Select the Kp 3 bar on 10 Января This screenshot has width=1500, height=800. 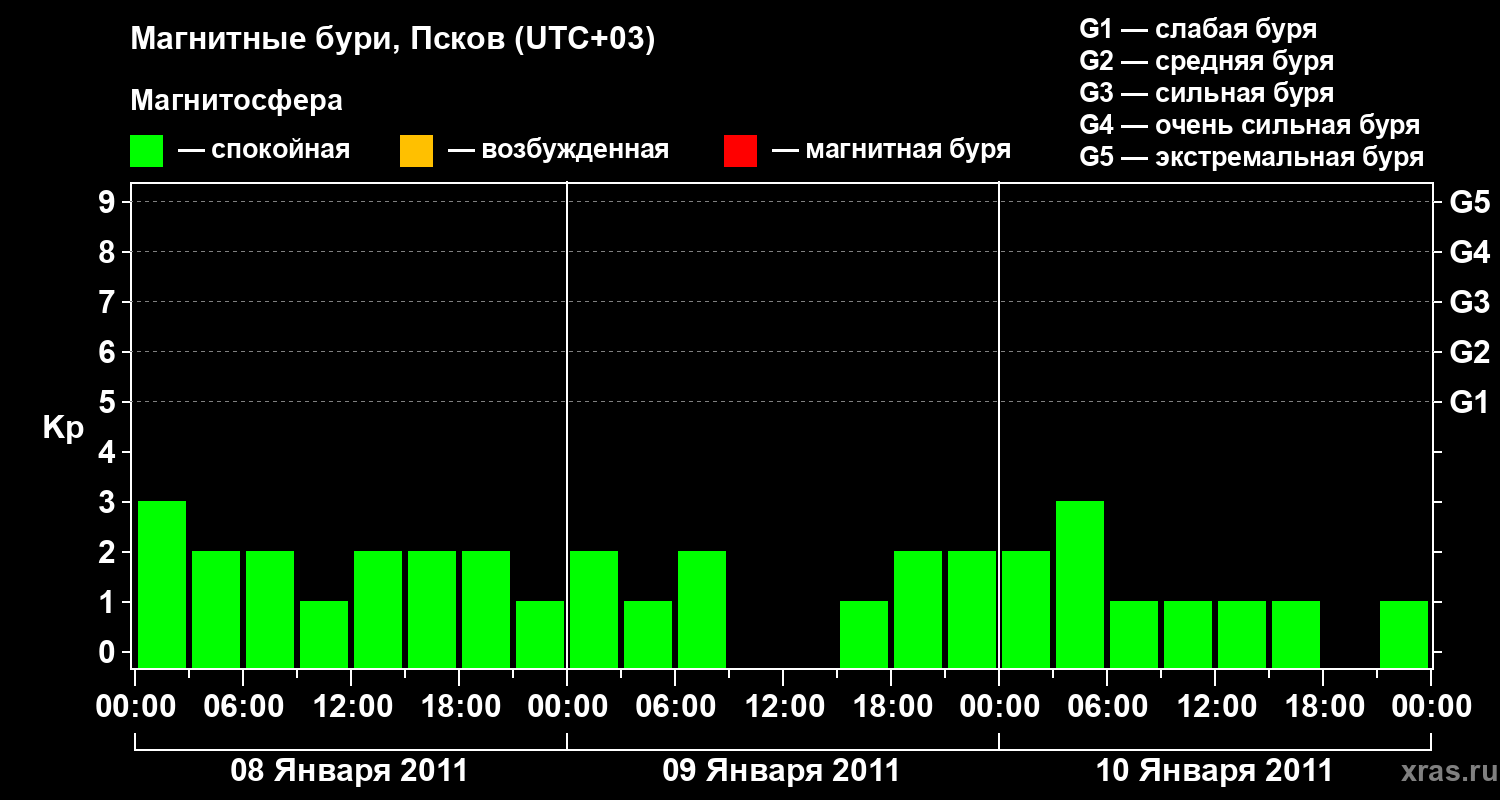pyautogui.click(x=1080, y=584)
